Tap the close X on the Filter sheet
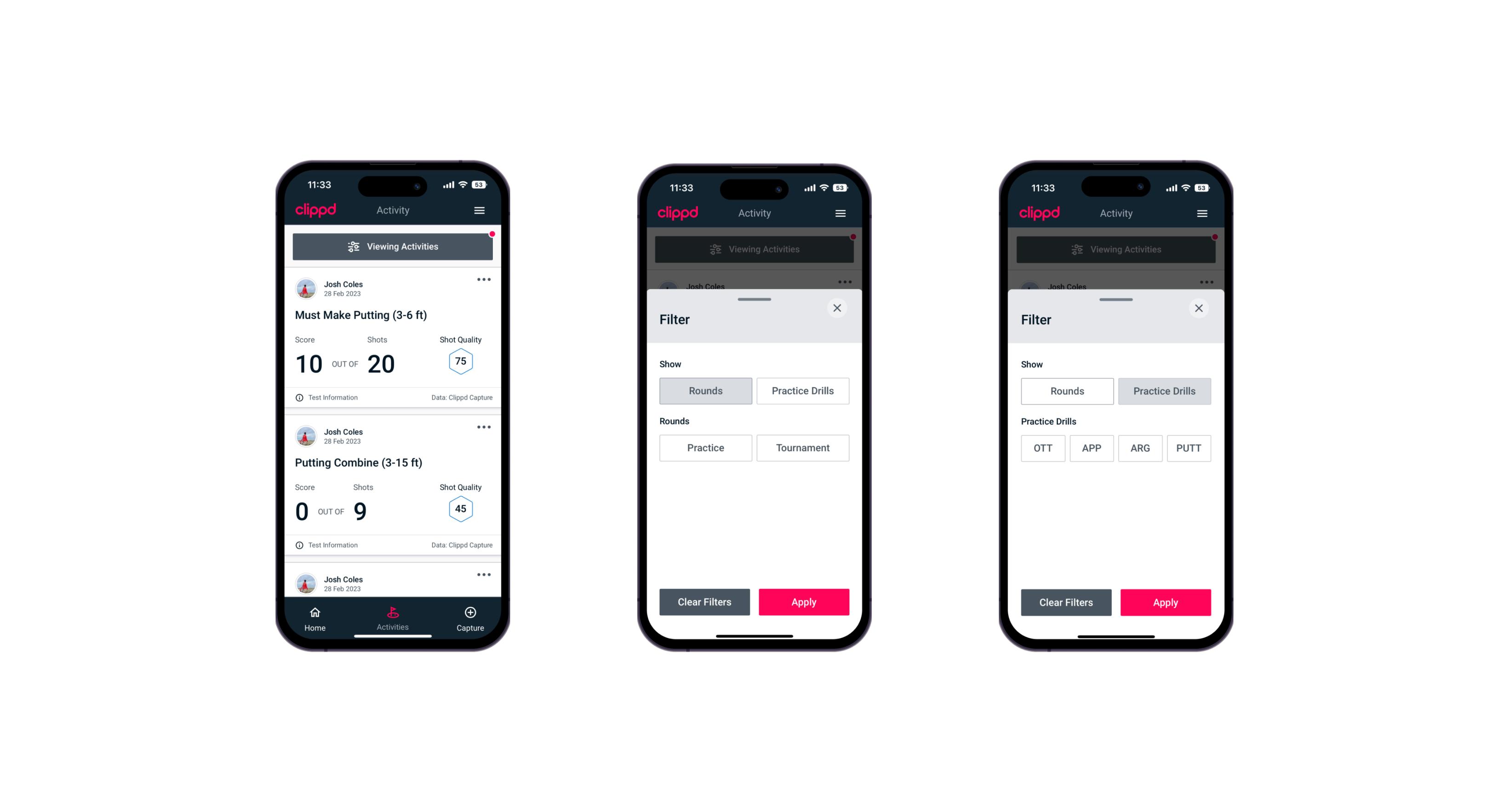The height and width of the screenshot is (812, 1509). [x=839, y=308]
